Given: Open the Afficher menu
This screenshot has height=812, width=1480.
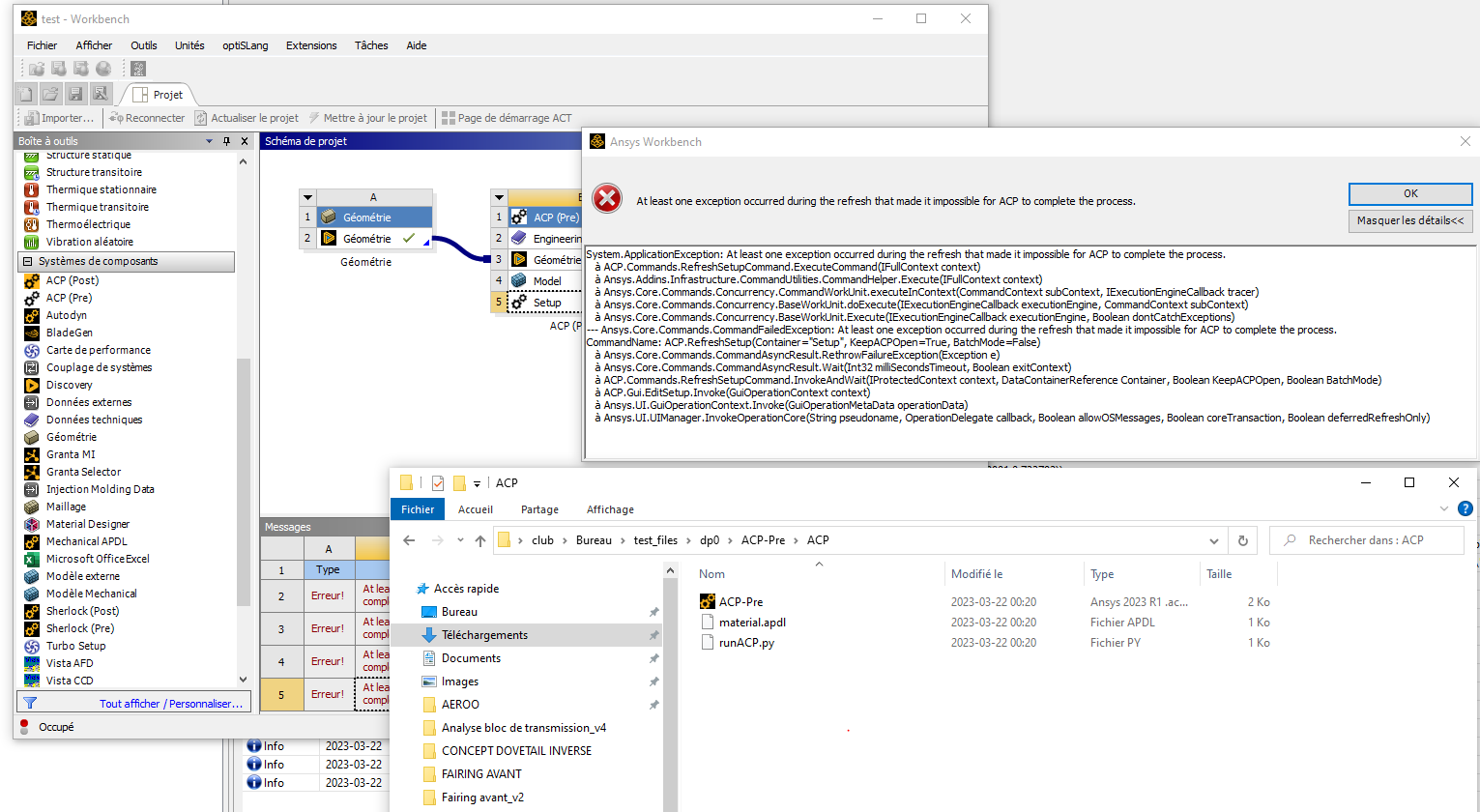Looking at the screenshot, I should click(x=94, y=45).
